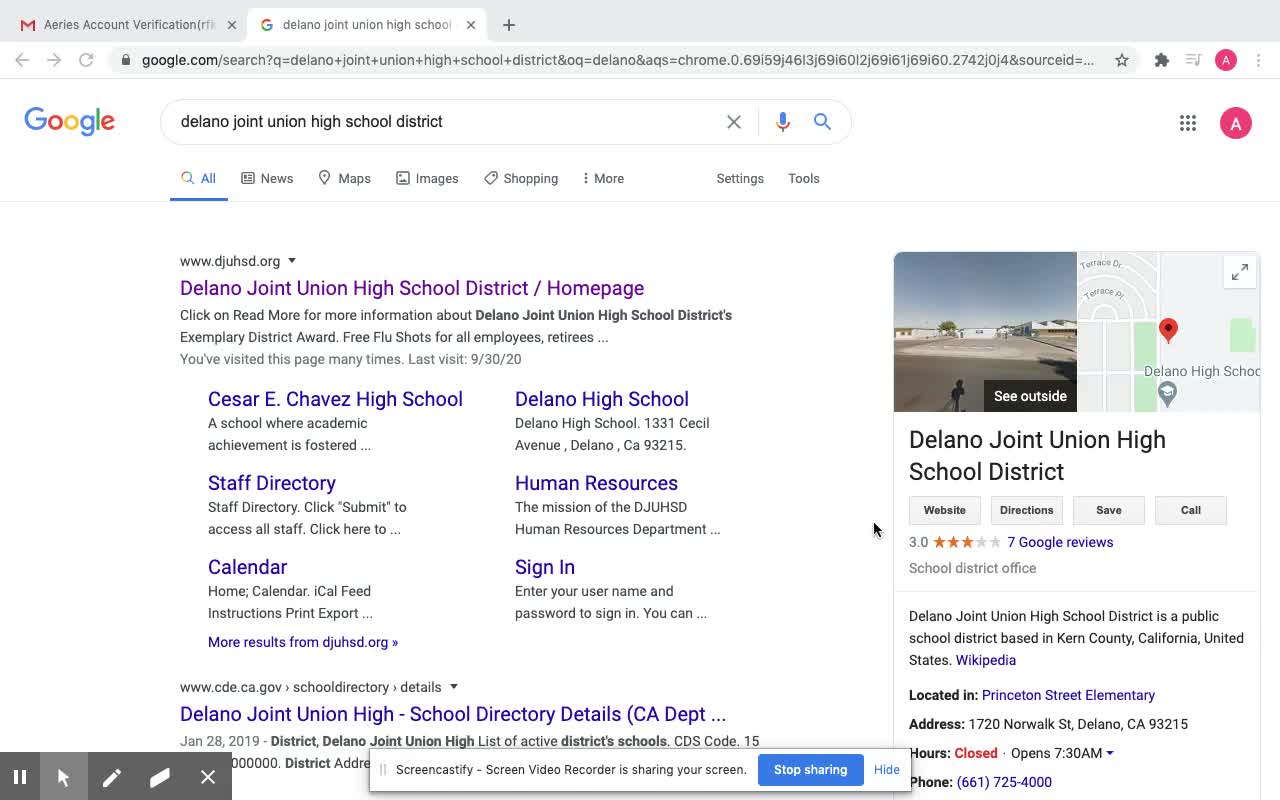
Task: Open Delano Joint Union High School District Homepage
Action: [x=412, y=288]
